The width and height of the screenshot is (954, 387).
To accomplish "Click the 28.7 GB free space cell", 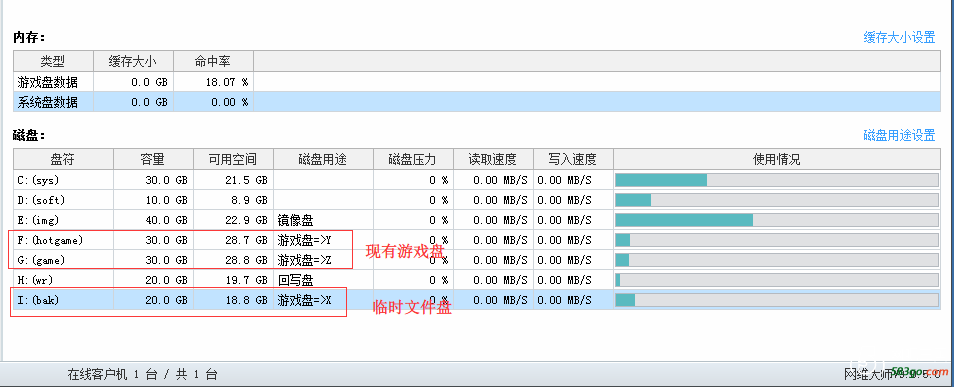I will [x=233, y=240].
